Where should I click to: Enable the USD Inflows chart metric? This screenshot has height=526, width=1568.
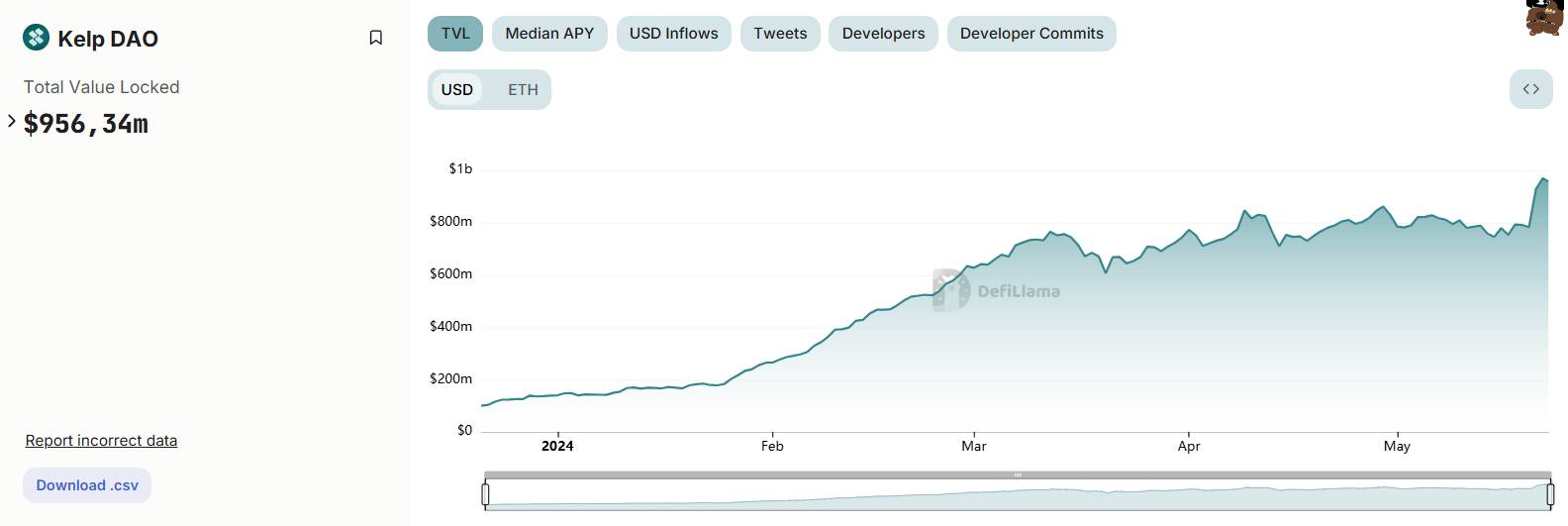(674, 34)
